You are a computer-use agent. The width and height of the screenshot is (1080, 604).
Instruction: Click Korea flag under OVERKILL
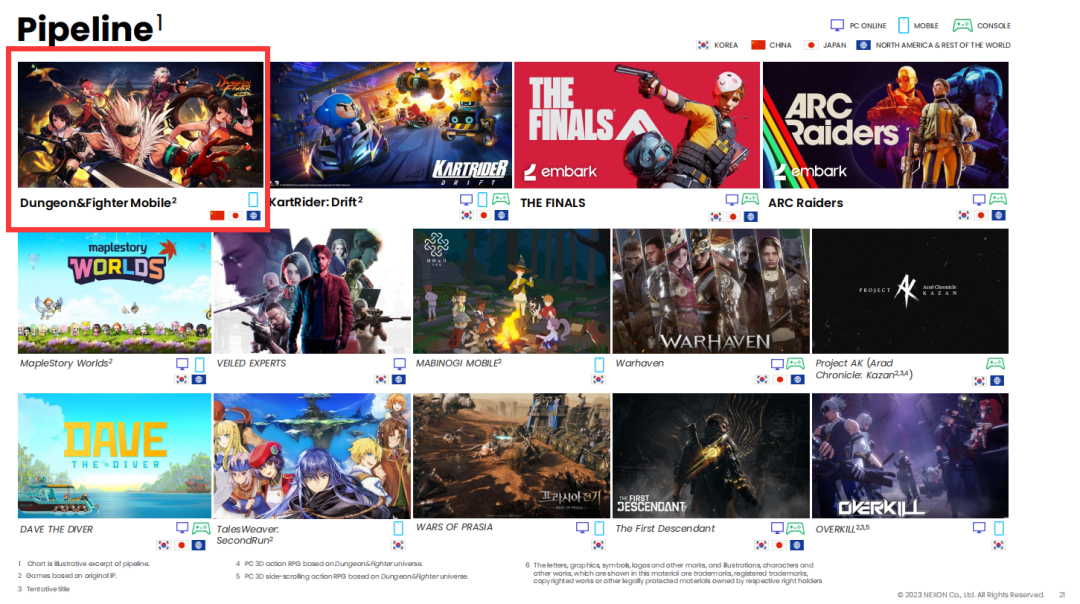click(999, 545)
